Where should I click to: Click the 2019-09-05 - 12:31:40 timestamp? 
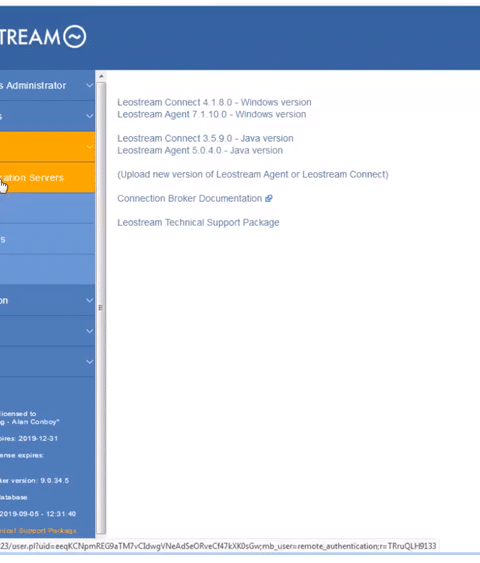(x=38, y=514)
